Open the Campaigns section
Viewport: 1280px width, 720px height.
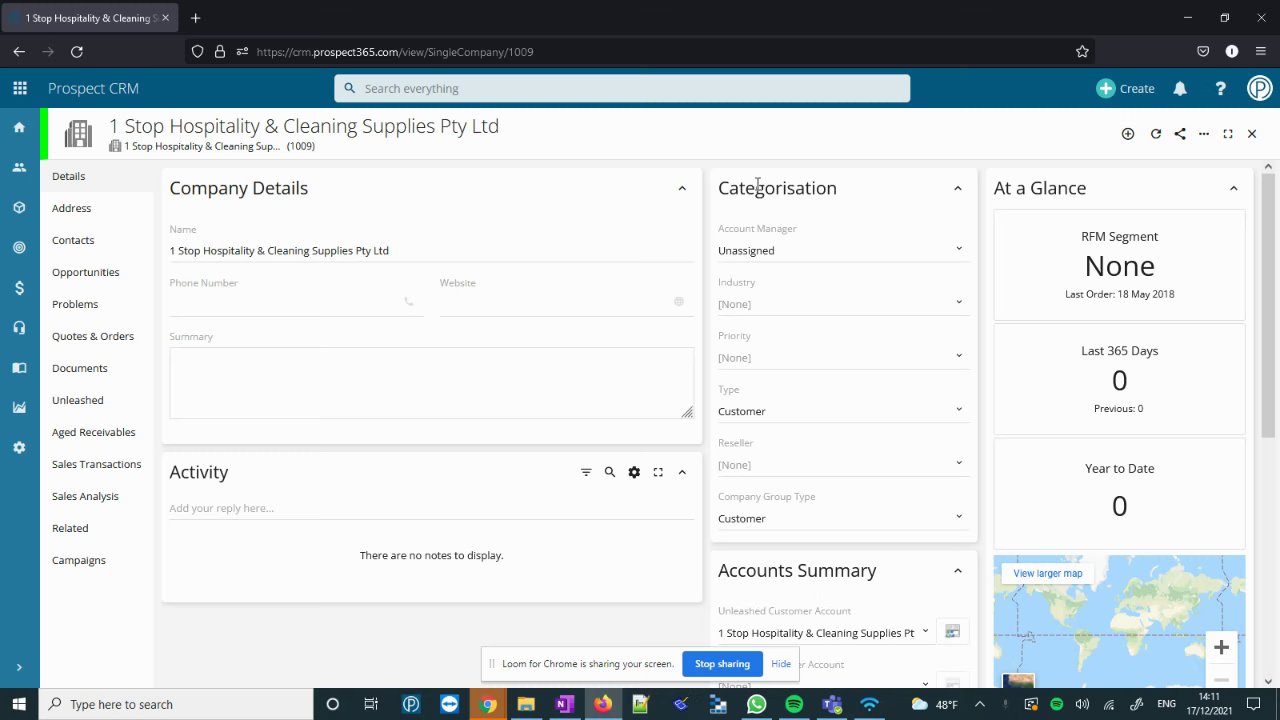(79, 560)
